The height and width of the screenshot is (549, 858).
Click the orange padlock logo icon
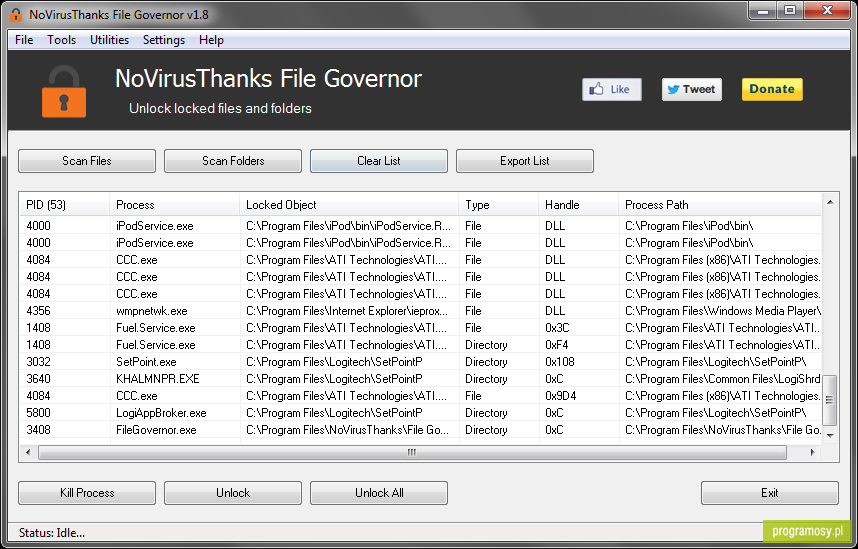pyautogui.click(x=64, y=92)
